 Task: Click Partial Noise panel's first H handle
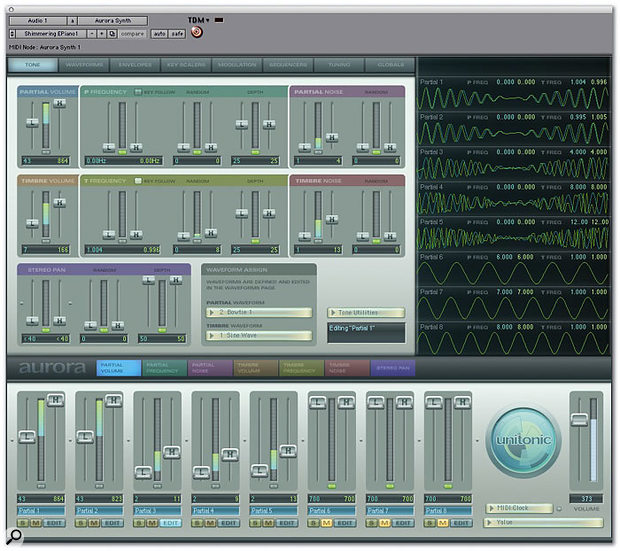(x=332, y=138)
